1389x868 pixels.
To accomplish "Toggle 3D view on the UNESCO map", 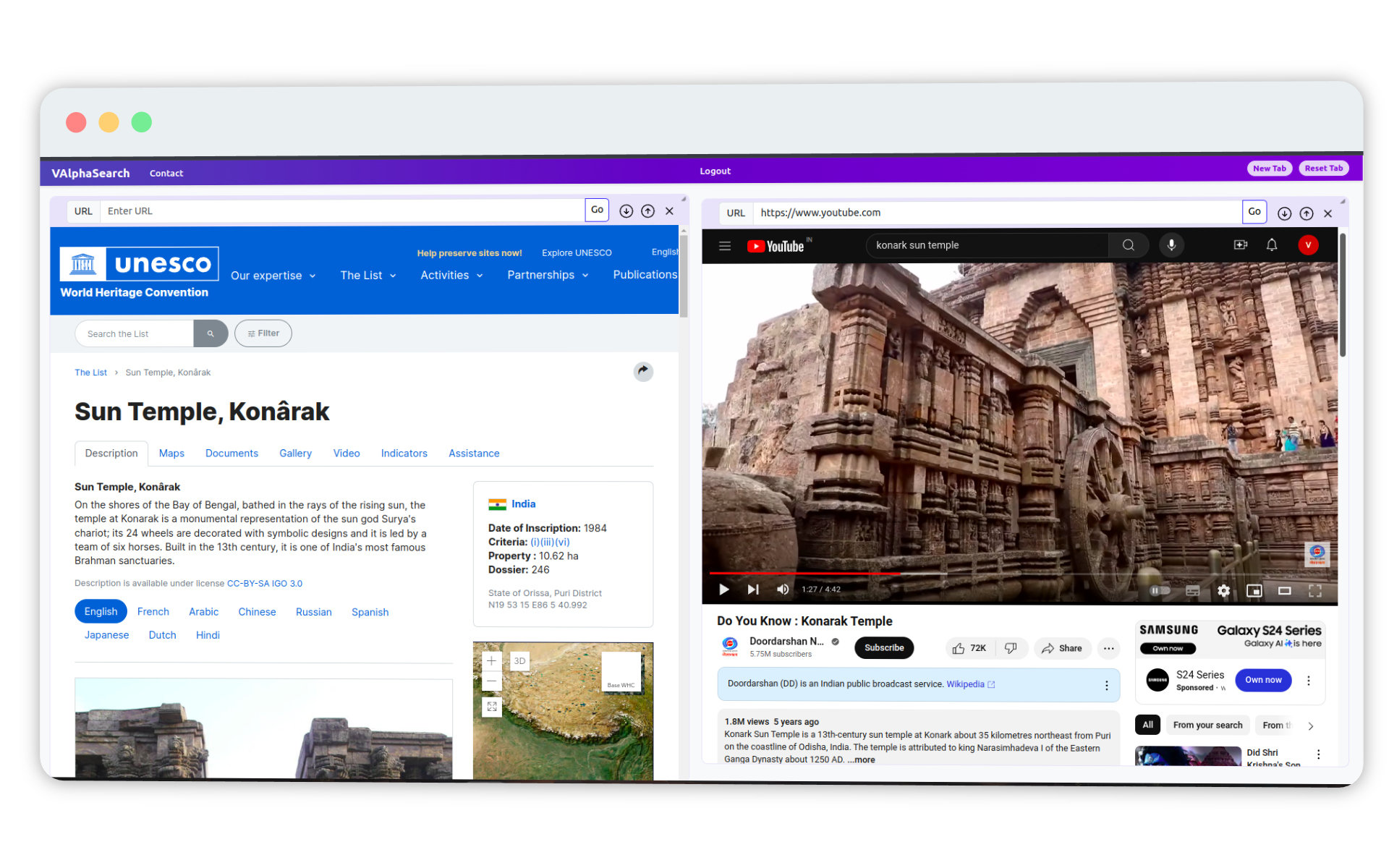I will click(x=519, y=661).
